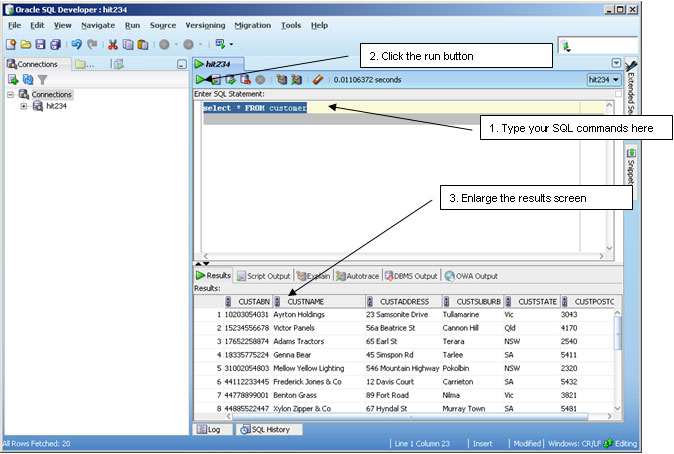
Task: Open the editor tab list dropdown arrow
Action: pyautogui.click(x=616, y=63)
